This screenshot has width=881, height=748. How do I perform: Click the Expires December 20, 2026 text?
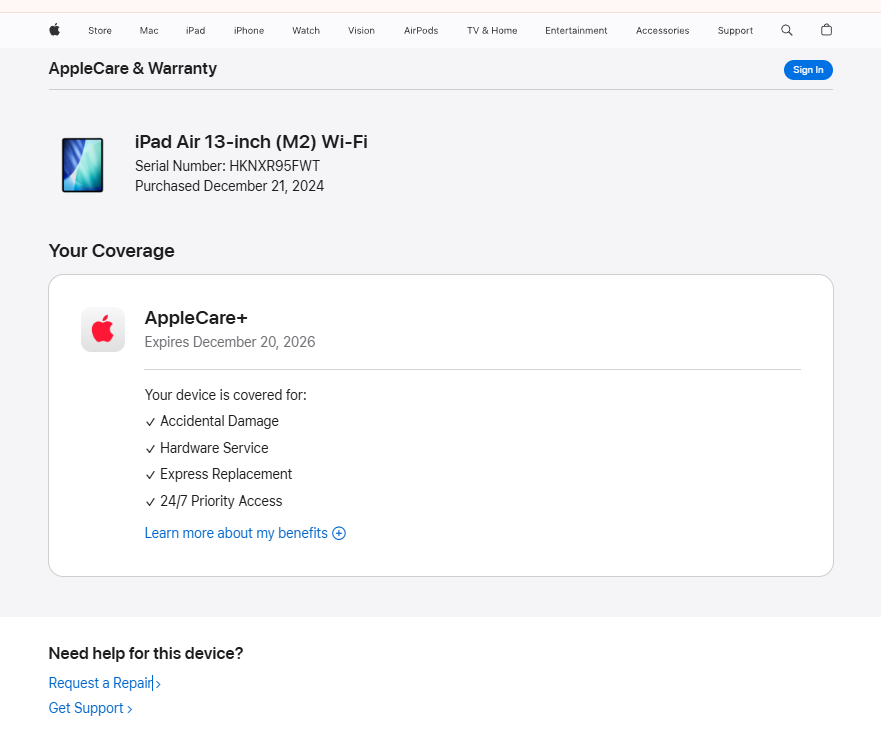(x=230, y=342)
